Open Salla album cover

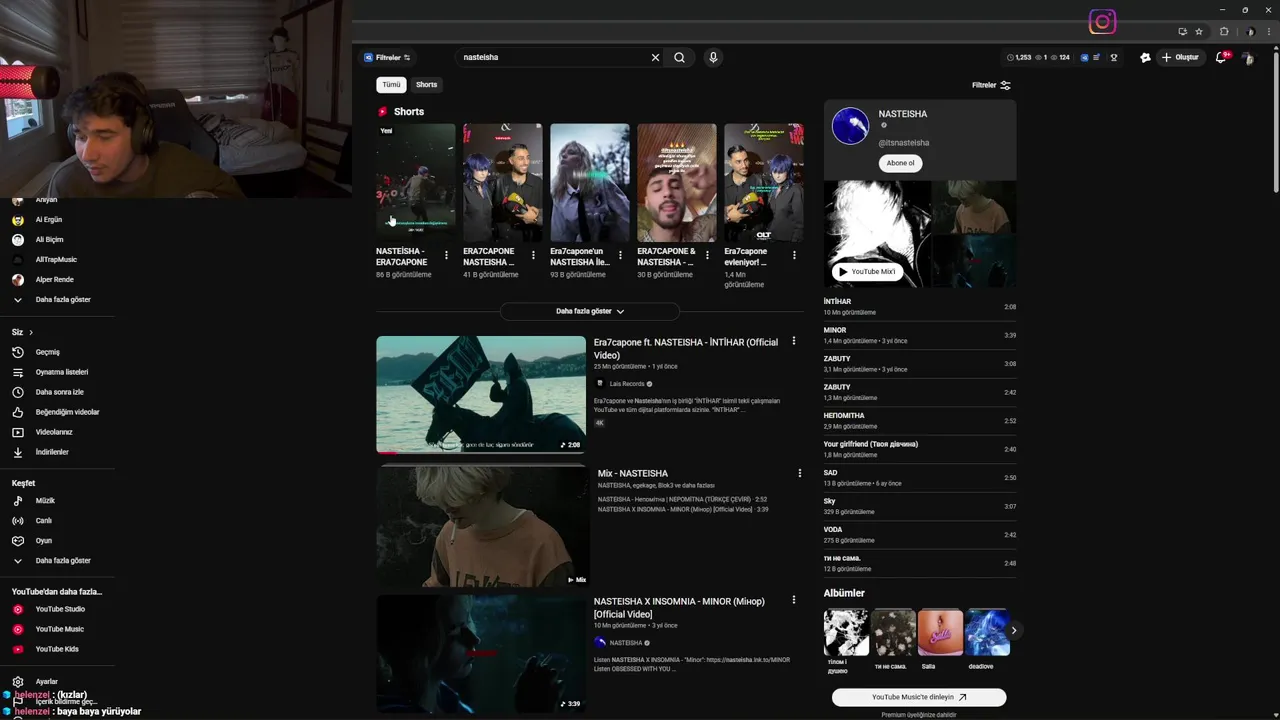click(x=940, y=632)
